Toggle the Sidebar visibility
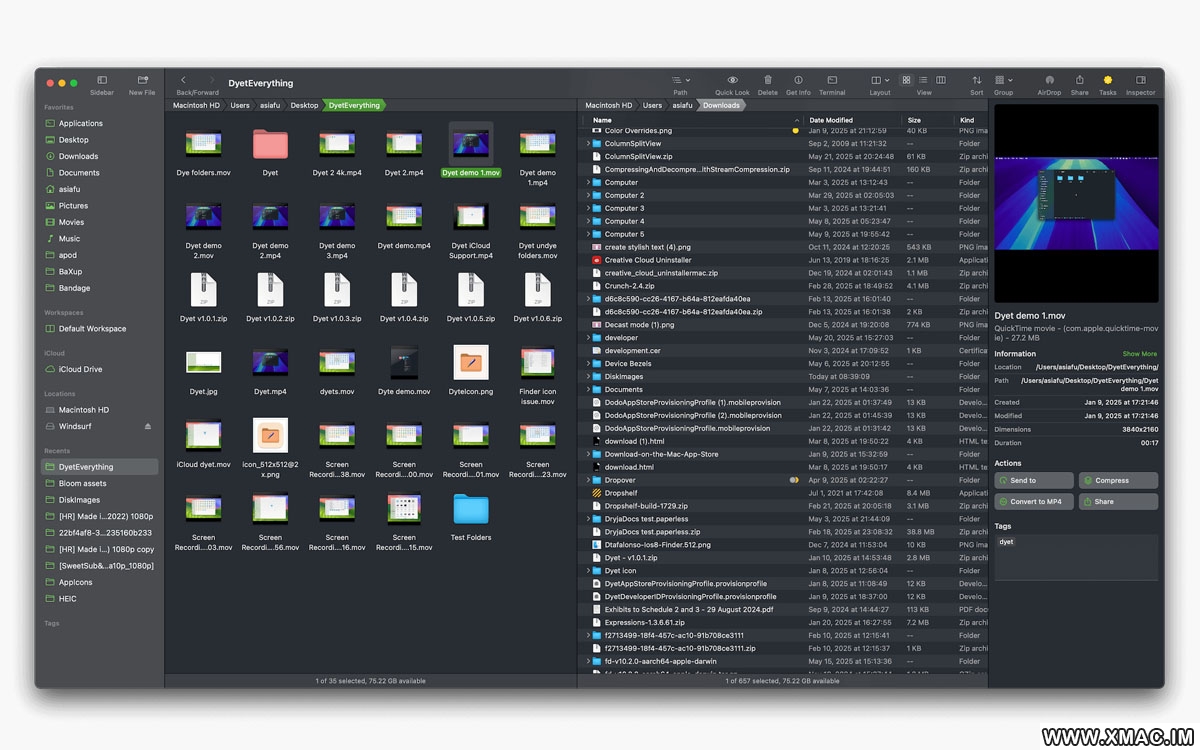The height and width of the screenshot is (750, 1200). pos(102,80)
